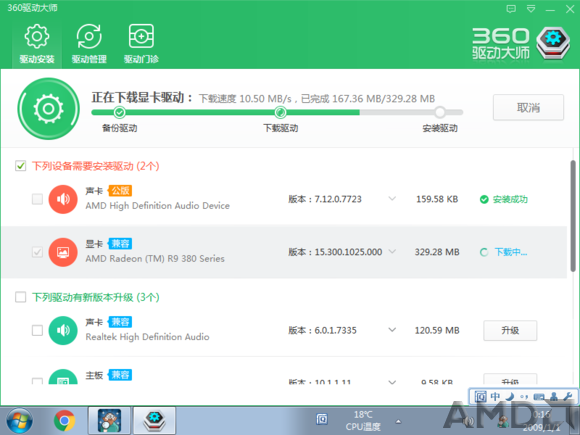
Task: Click the 120.59 MB size value
Action: click(437, 330)
